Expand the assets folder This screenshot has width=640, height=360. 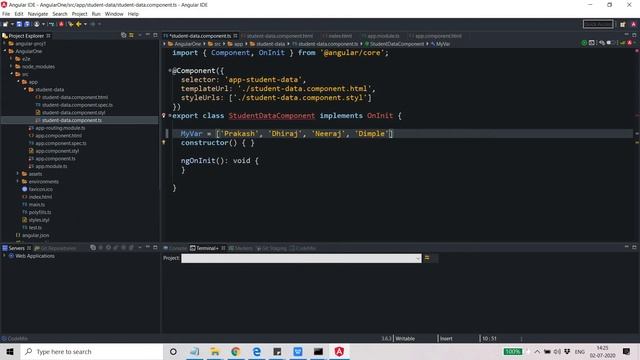[x=18, y=174]
